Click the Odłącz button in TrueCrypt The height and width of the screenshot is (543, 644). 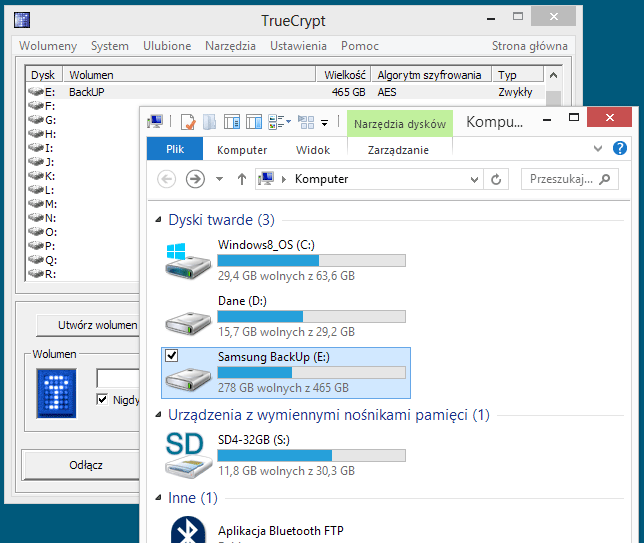tap(81, 465)
